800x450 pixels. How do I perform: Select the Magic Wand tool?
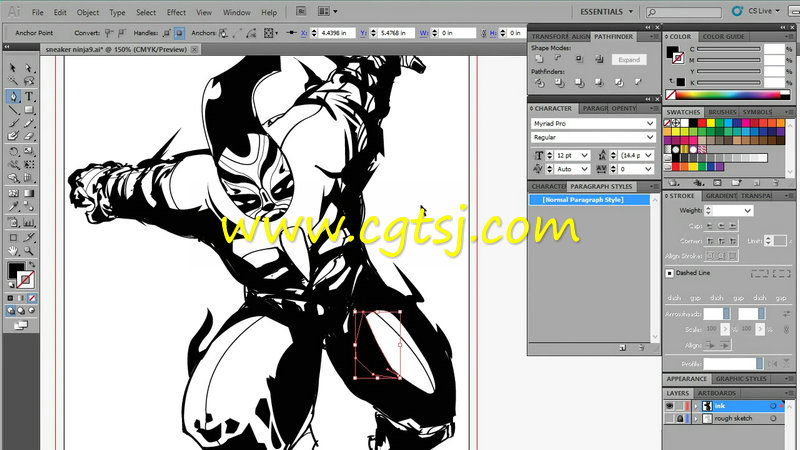13,82
